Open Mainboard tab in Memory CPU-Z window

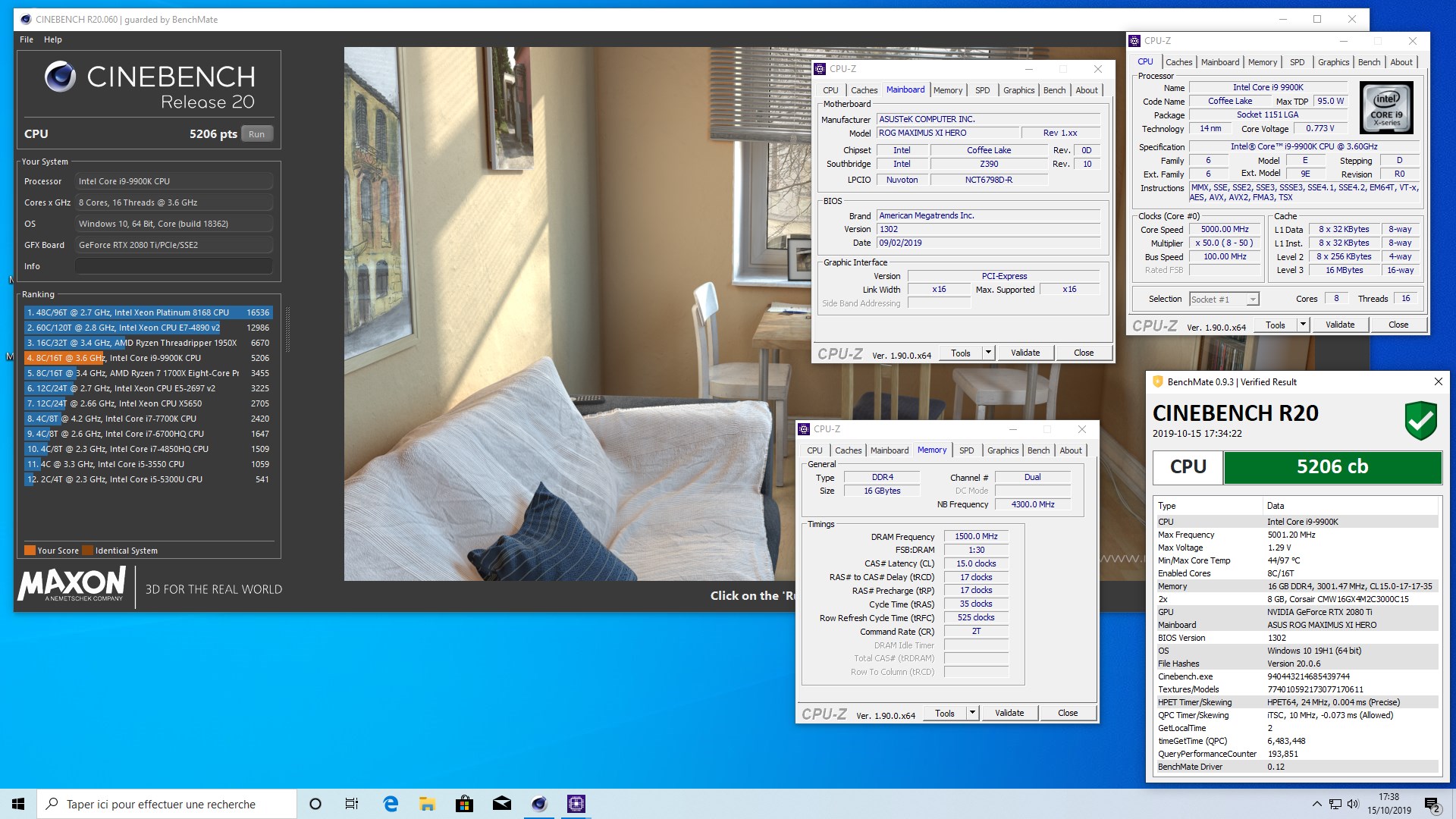click(x=889, y=450)
